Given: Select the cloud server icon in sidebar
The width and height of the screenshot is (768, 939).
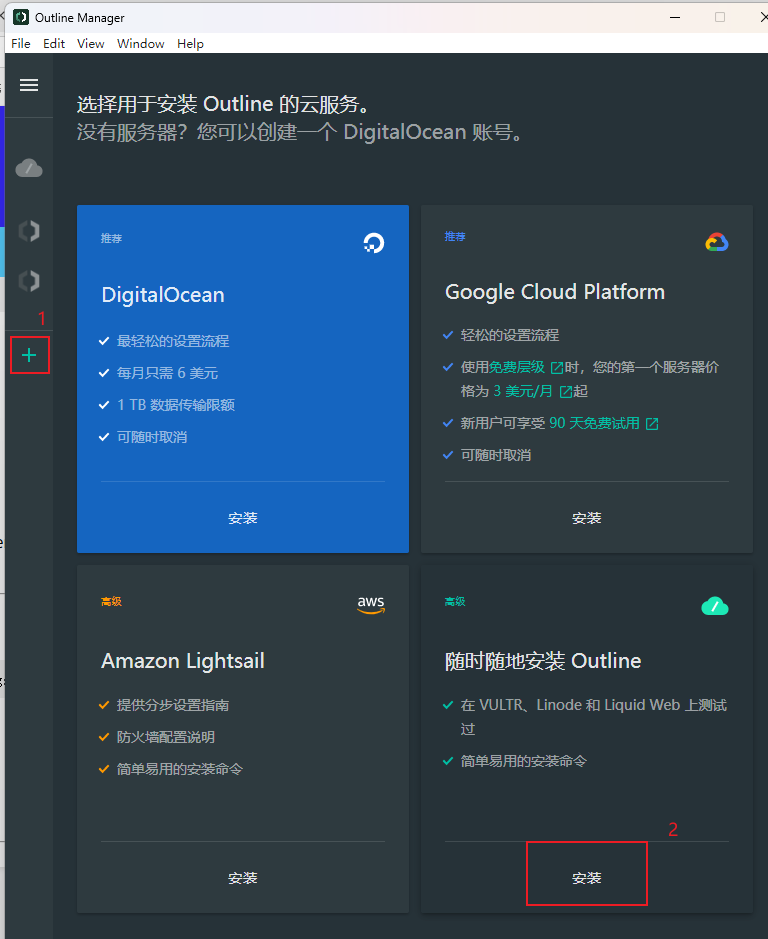Looking at the screenshot, I should (29, 168).
